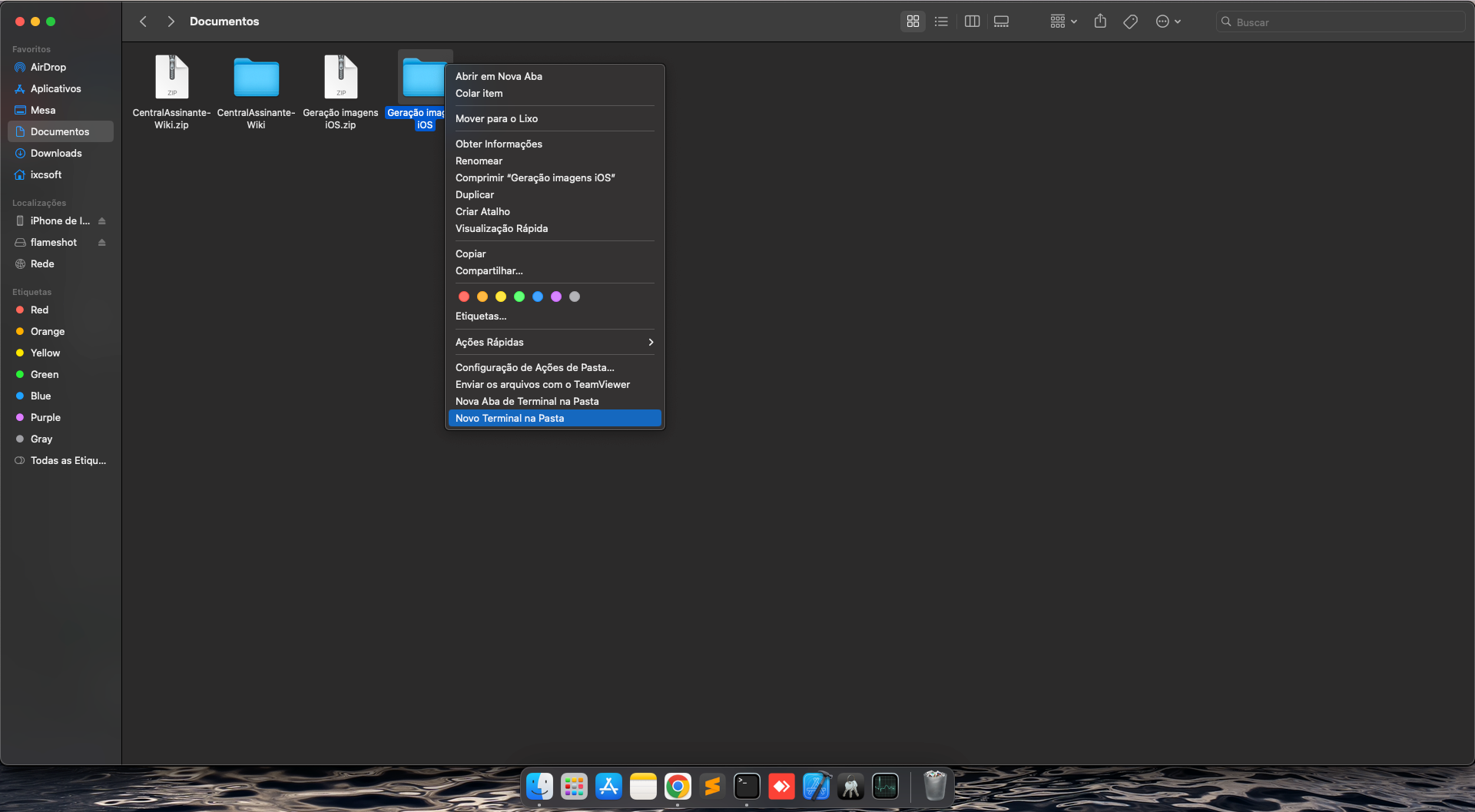This screenshot has width=1475, height=812.
Task: Click the Share toolbar icon
Action: (x=1100, y=22)
